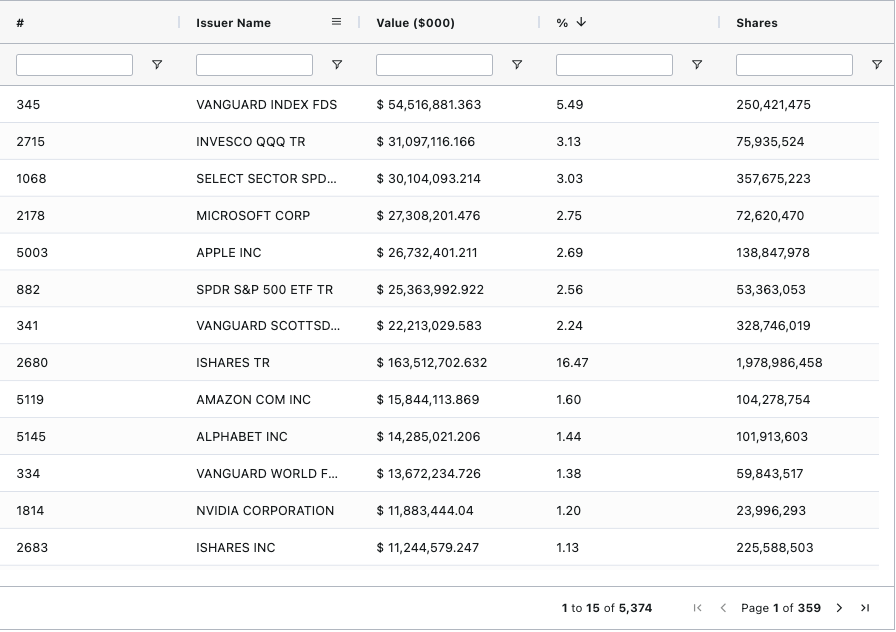Click shares value 53,363,053
This screenshot has width=896, height=632.
[771, 290]
